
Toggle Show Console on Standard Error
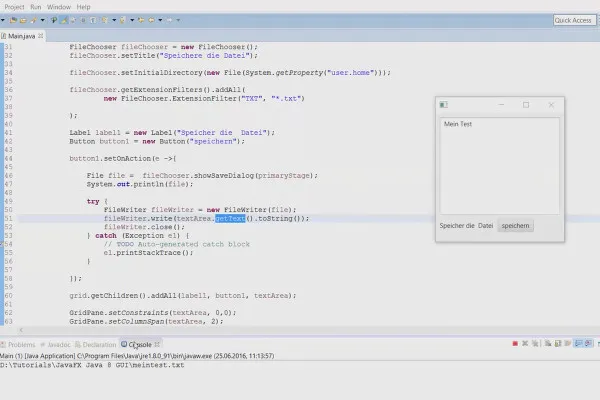[x=588, y=344]
